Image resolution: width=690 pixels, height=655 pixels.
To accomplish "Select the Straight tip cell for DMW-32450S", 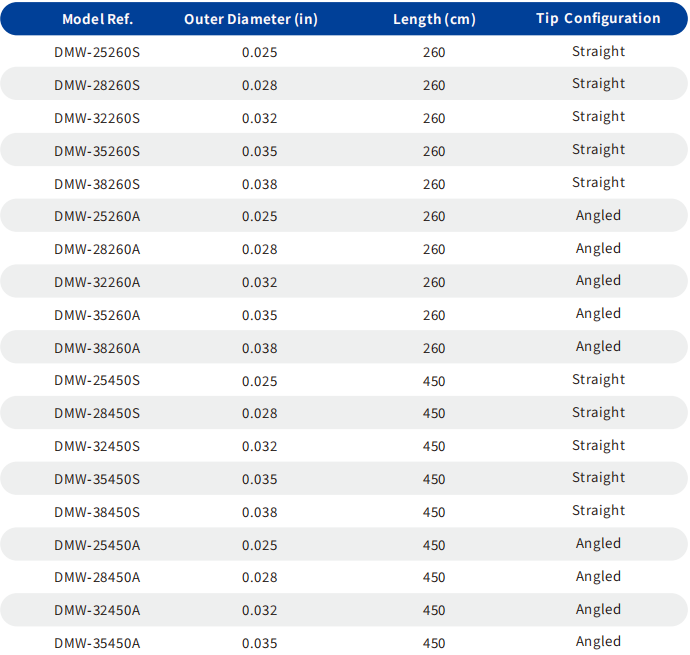I will 598,445.
